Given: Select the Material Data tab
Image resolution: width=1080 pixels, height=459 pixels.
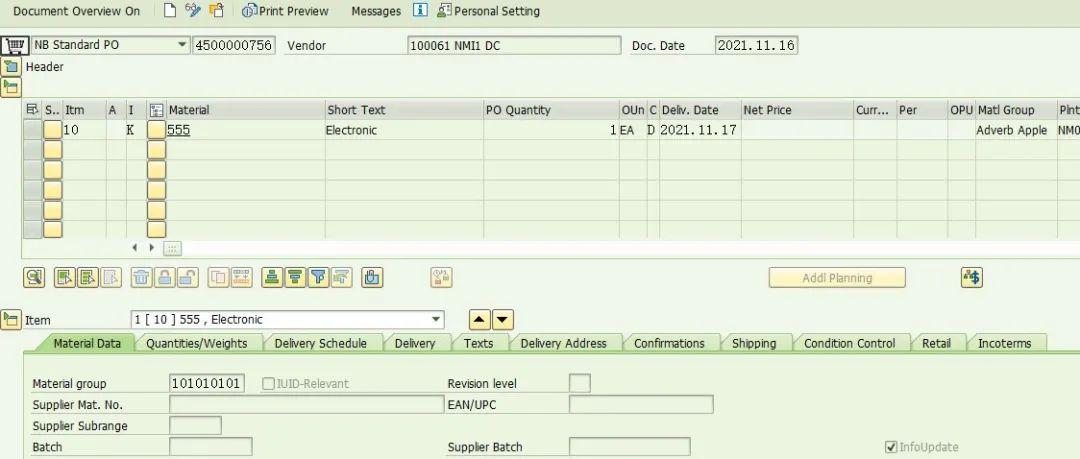Looking at the screenshot, I should coord(87,343).
